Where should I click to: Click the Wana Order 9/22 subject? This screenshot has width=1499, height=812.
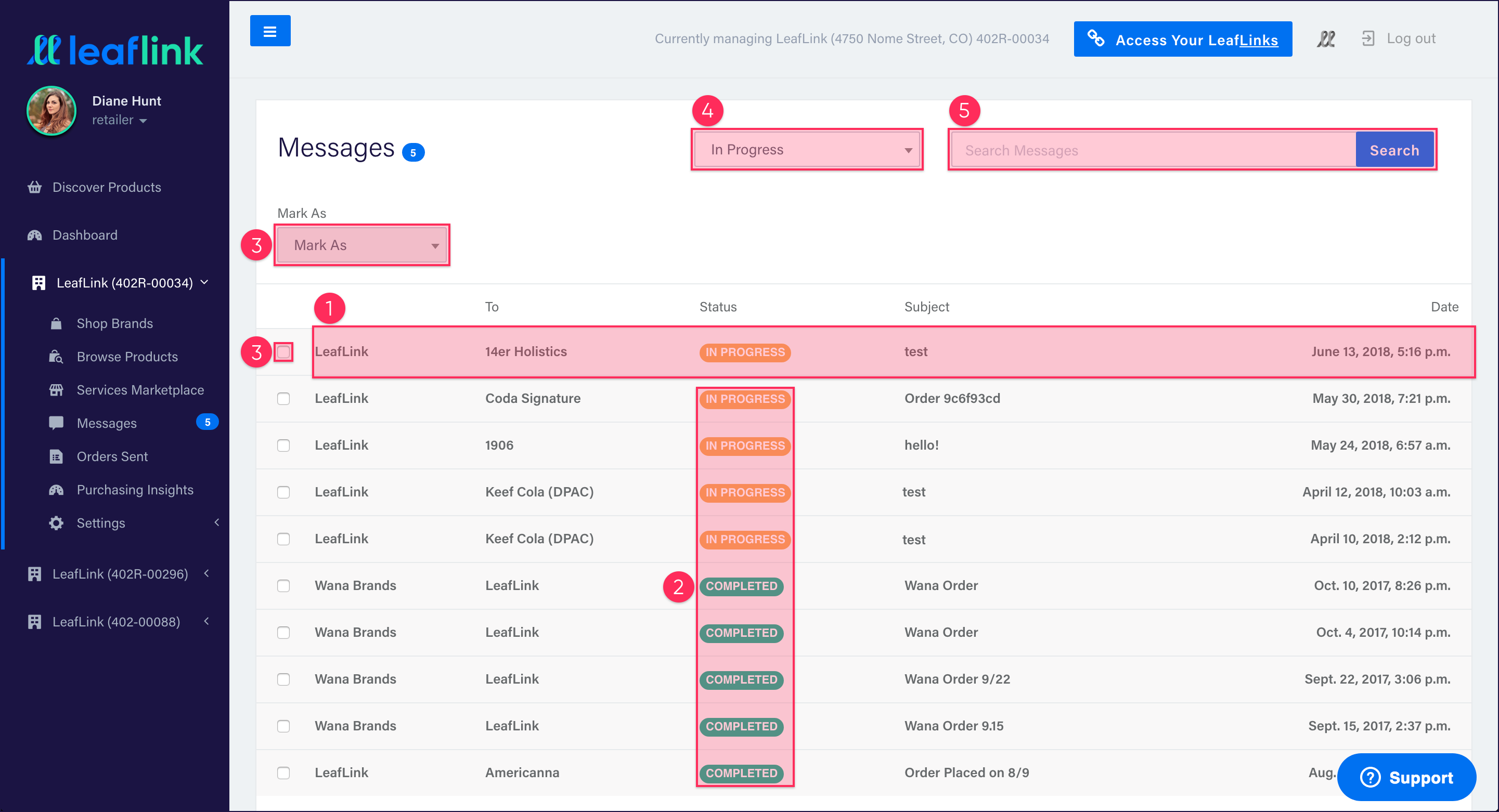tap(957, 679)
